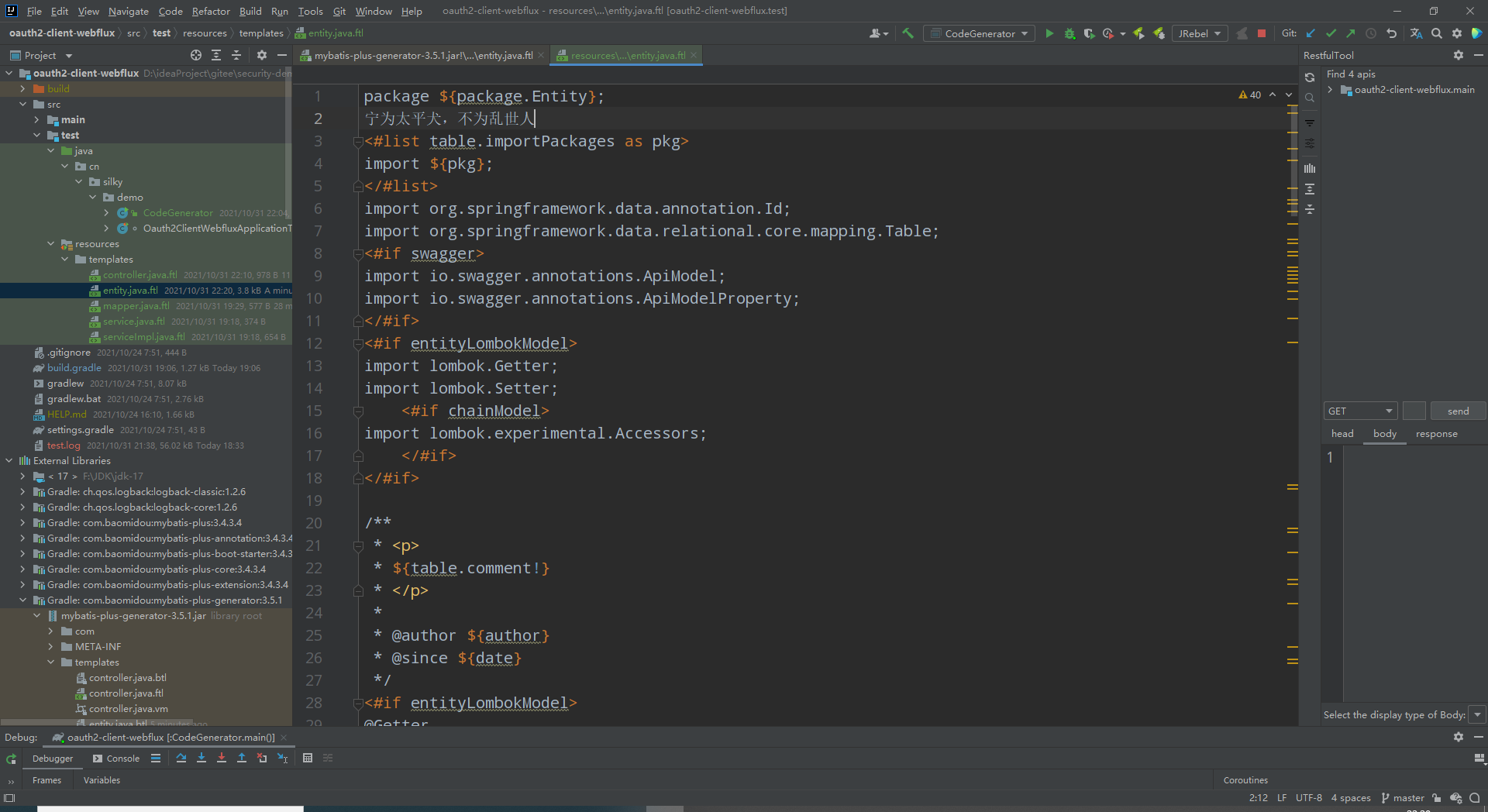
Task: Commit changes with Git checkmark icon
Action: coord(1331,33)
